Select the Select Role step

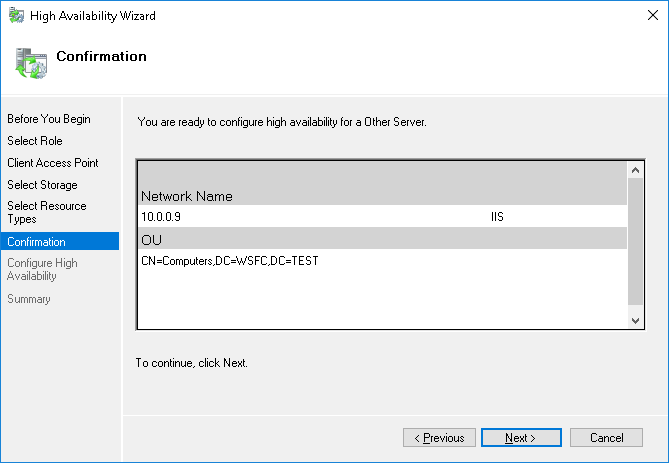pyautogui.click(x=35, y=141)
